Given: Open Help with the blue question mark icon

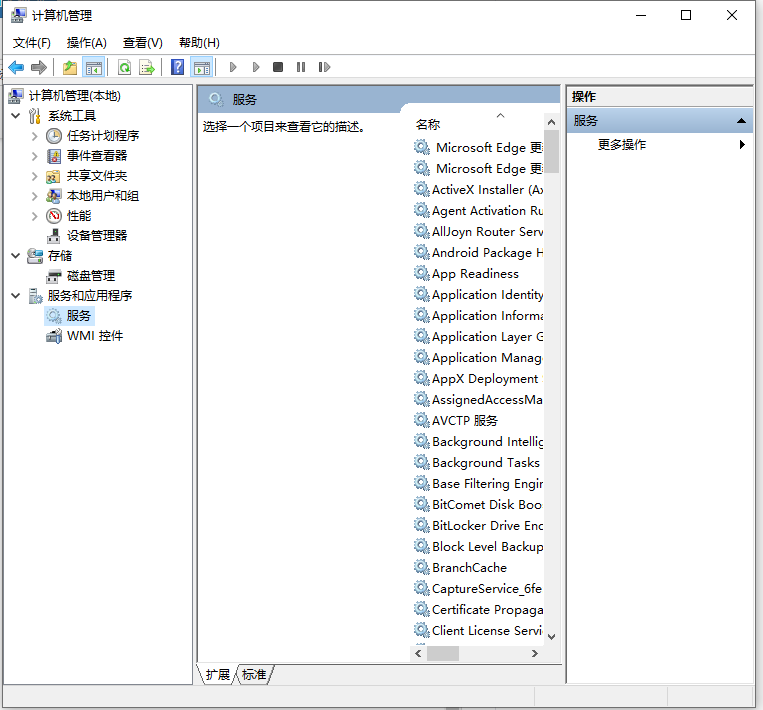Looking at the screenshot, I should (x=177, y=67).
